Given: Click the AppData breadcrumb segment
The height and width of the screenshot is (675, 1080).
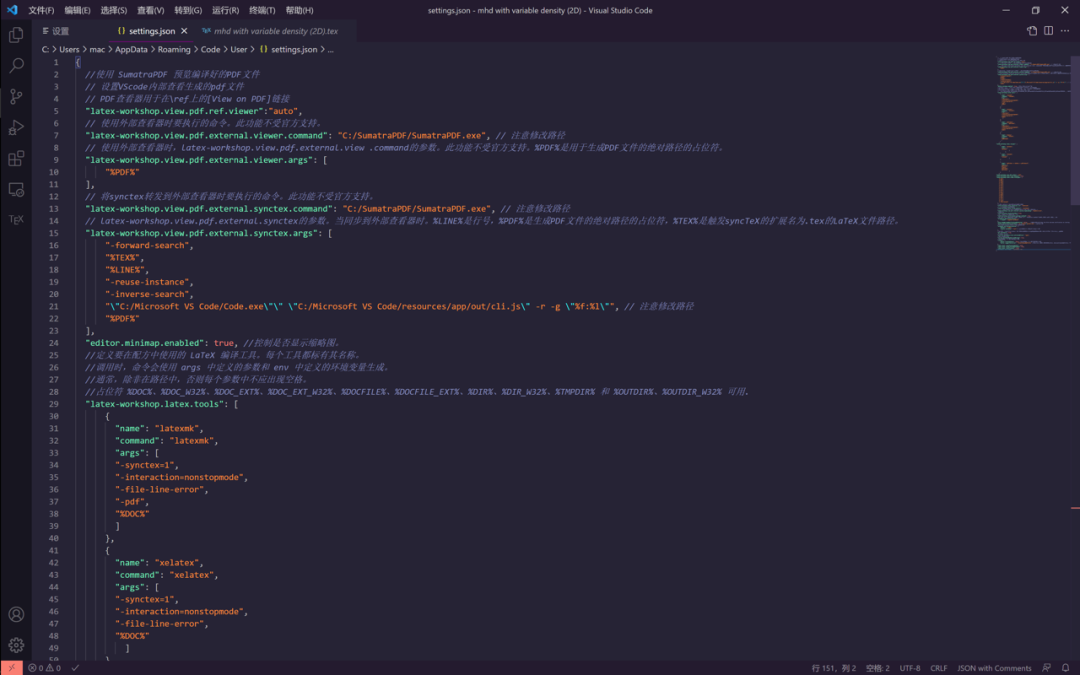Looking at the screenshot, I should point(131,50).
